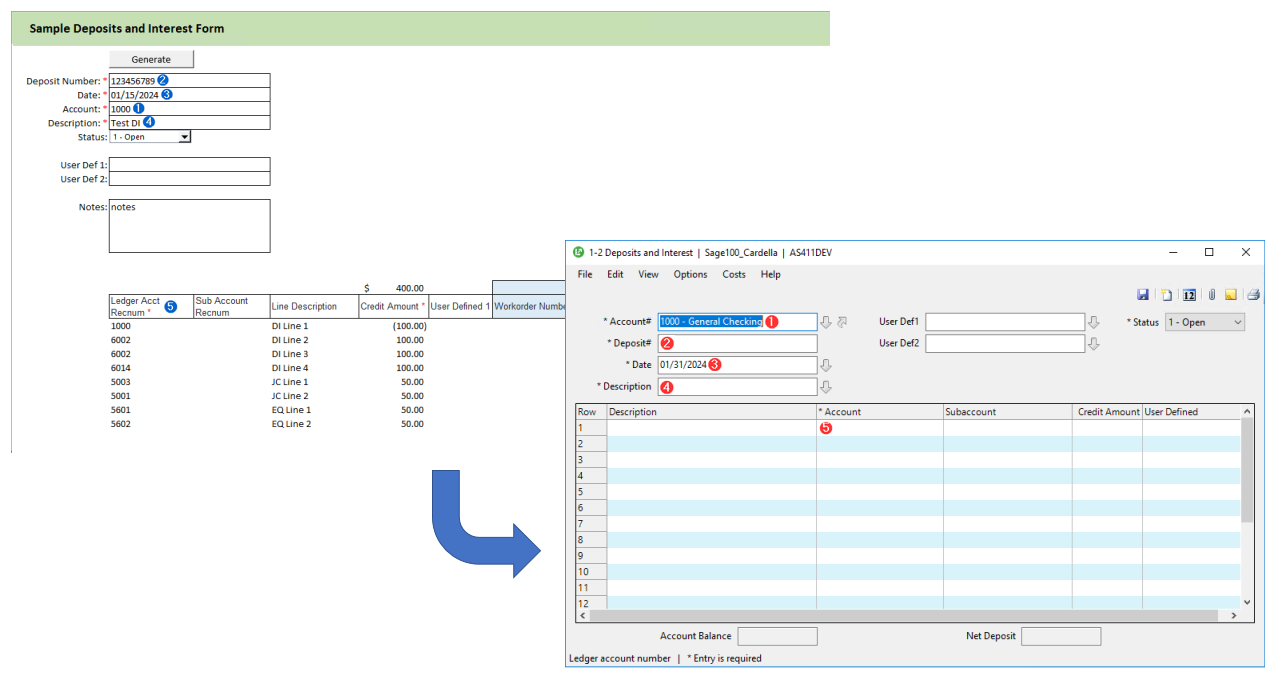Click the detail arrow icon beside Account# lookup

click(x=842, y=322)
